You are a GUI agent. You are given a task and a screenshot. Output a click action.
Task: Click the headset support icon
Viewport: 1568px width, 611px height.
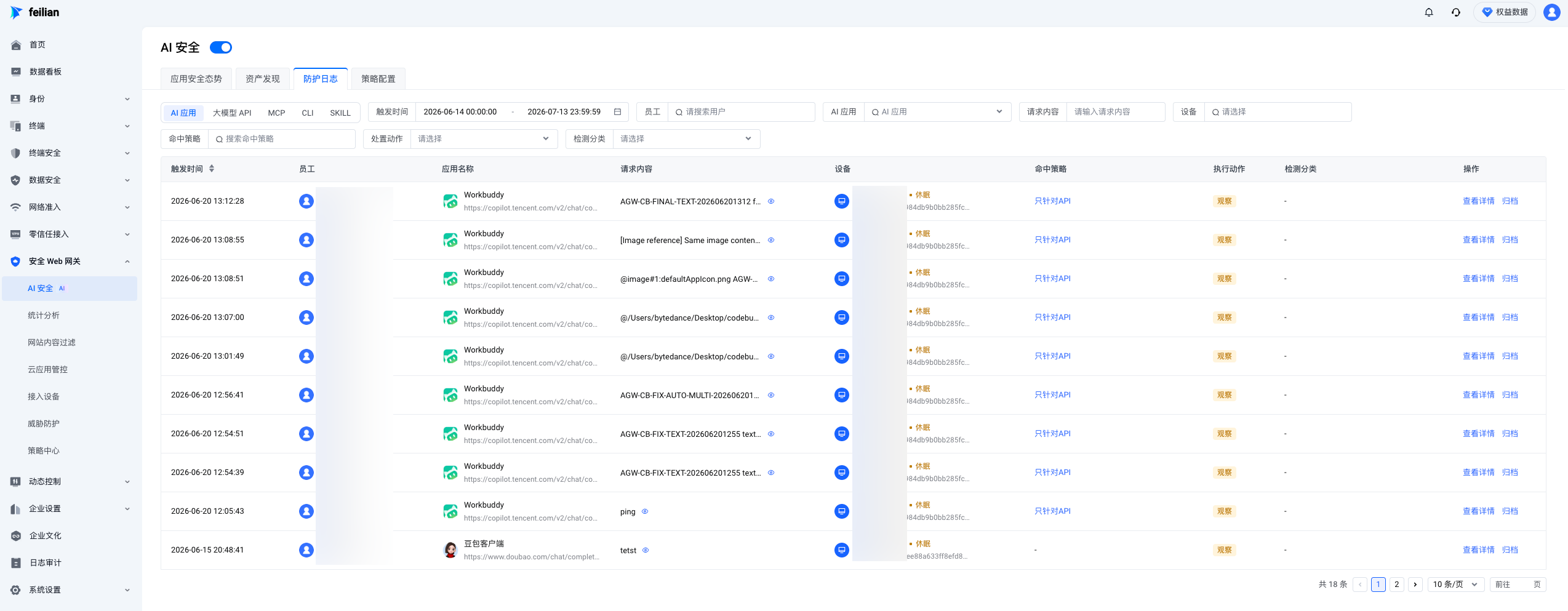pyautogui.click(x=1456, y=12)
